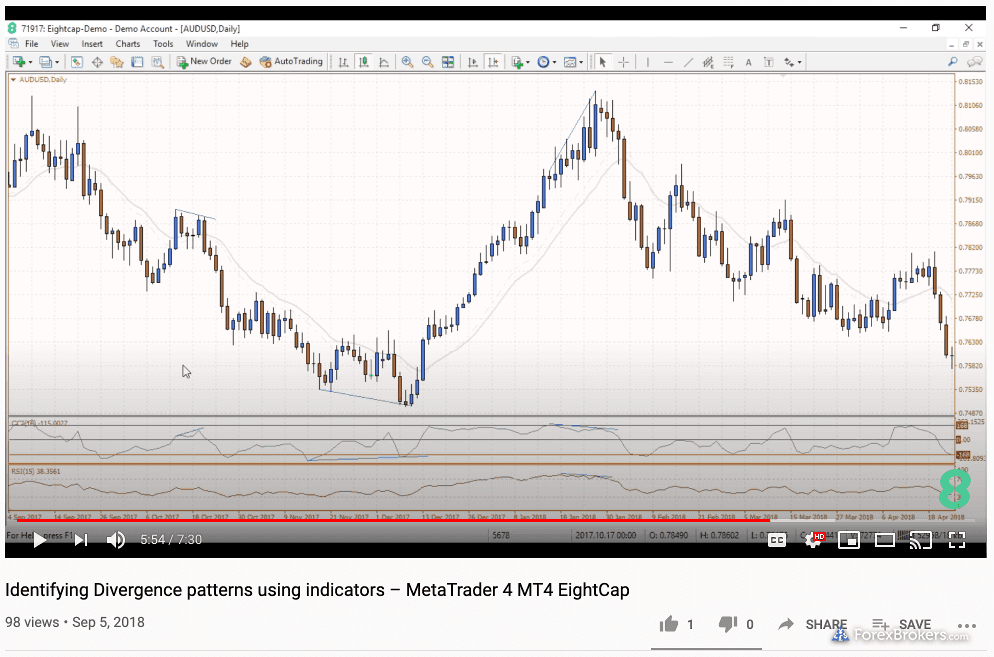Skip to the next video
994x657 pixels.
point(81,540)
